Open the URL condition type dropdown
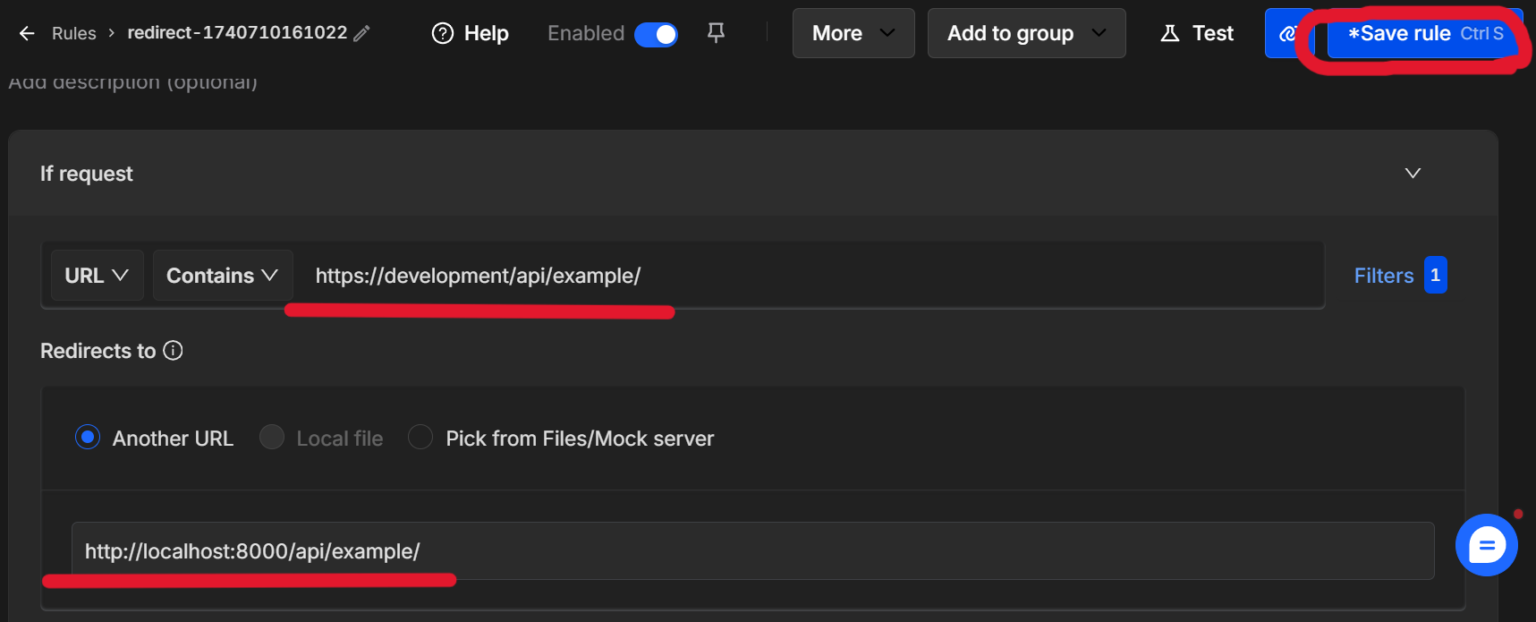Image resolution: width=1536 pixels, height=622 pixels. [96, 275]
